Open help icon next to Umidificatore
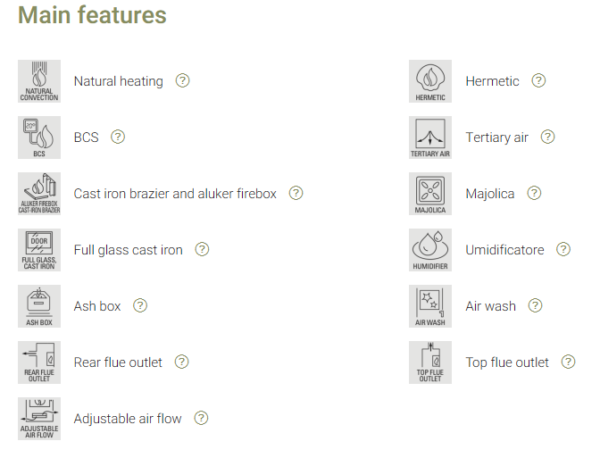The image size is (600, 458). pyautogui.click(x=564, y=250)
